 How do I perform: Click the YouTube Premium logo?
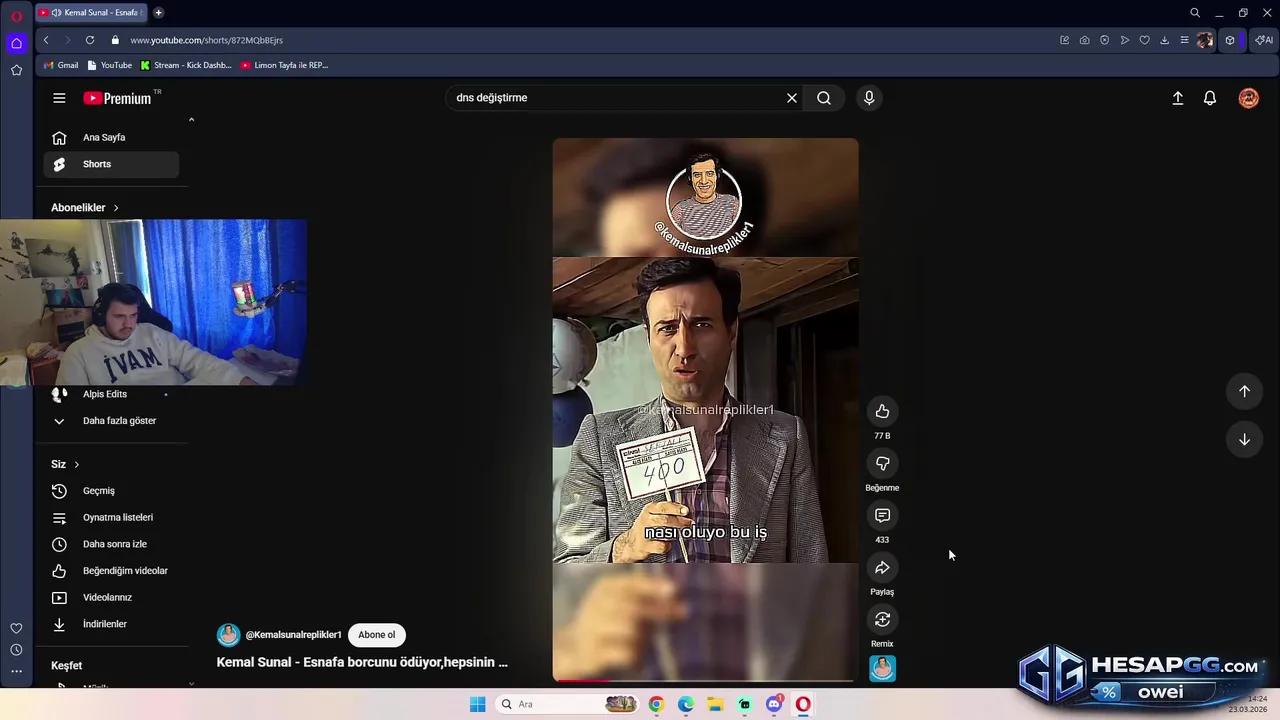pos(117,98)
